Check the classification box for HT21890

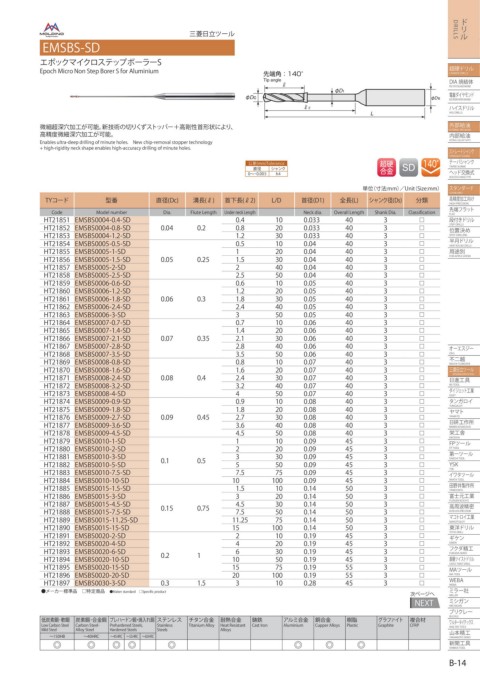click(x=422, y=528)
